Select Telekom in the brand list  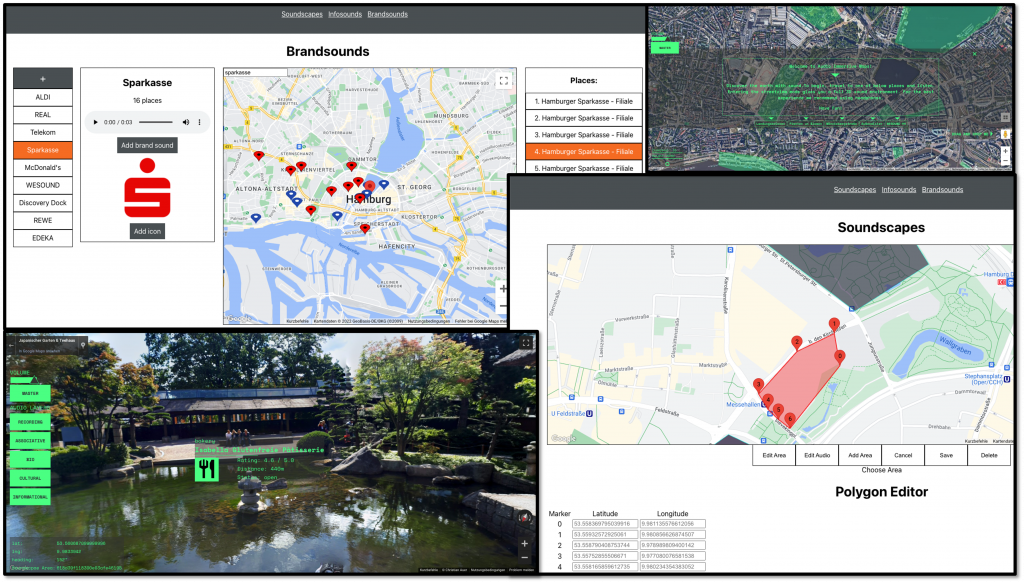point(43,133)
